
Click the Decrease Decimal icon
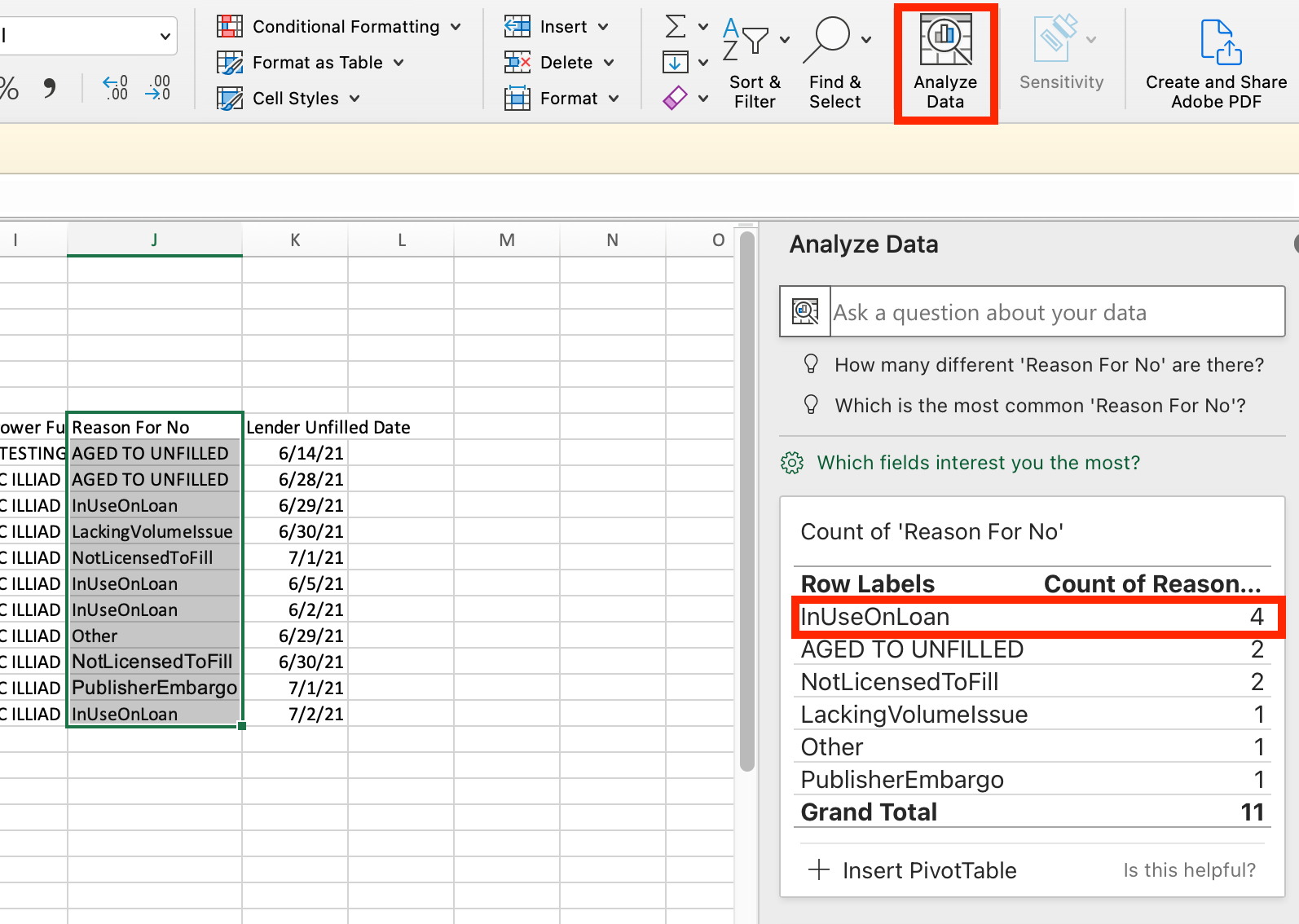[157, 87]
